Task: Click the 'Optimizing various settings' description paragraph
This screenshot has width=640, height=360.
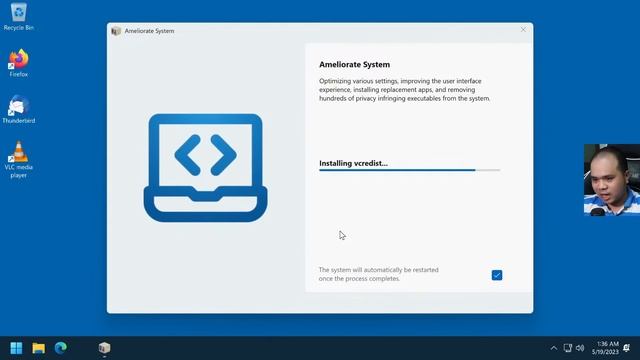Action: click(404, 90)
